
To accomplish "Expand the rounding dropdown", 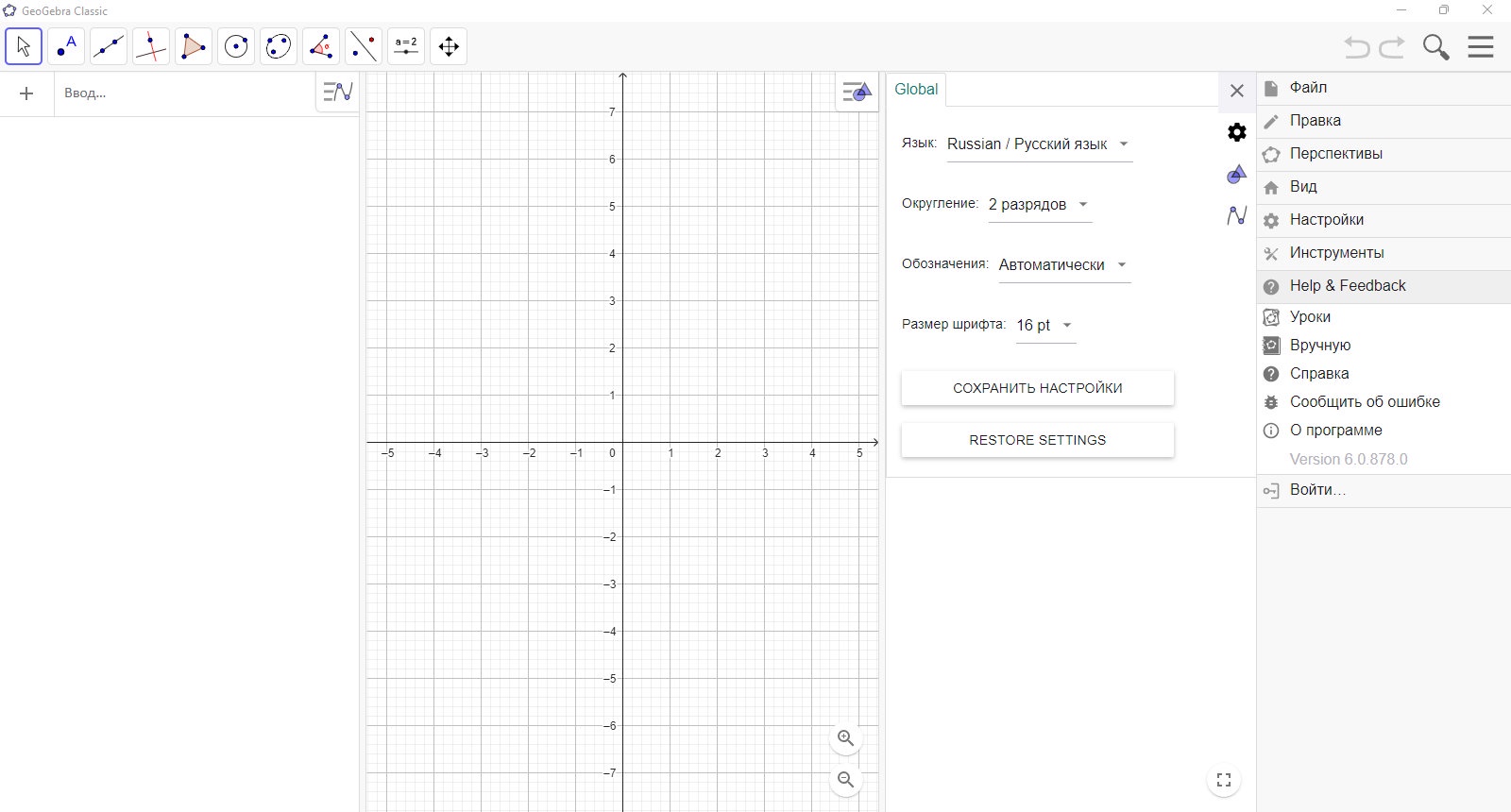I will pos(1040,205).
